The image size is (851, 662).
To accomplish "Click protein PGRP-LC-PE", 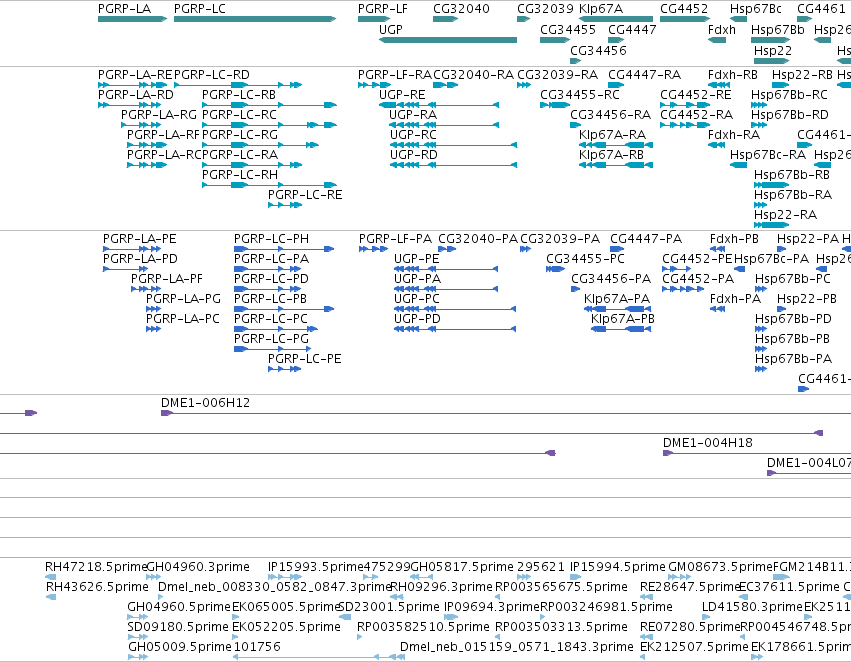I will (x=304, y=359).
